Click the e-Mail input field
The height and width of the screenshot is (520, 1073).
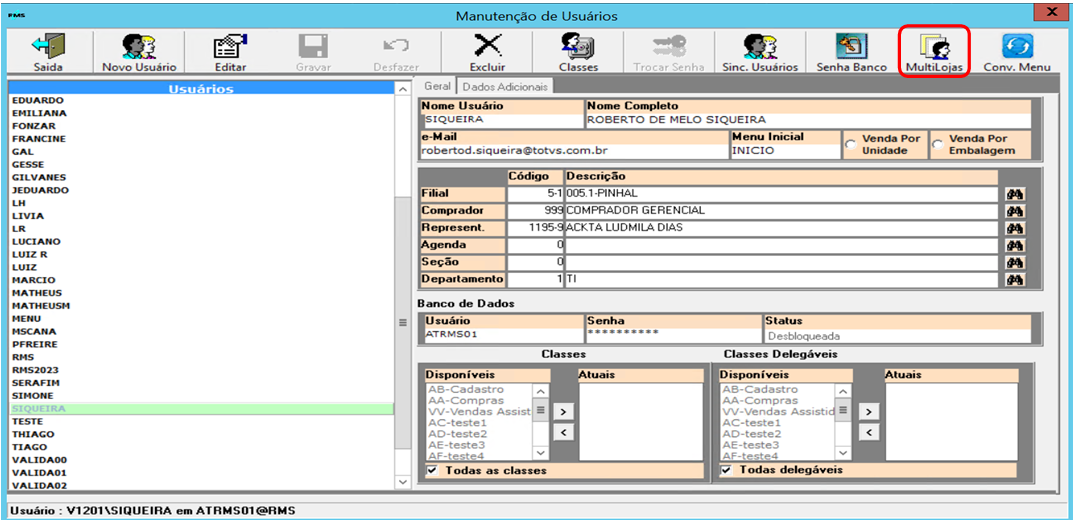575,151
